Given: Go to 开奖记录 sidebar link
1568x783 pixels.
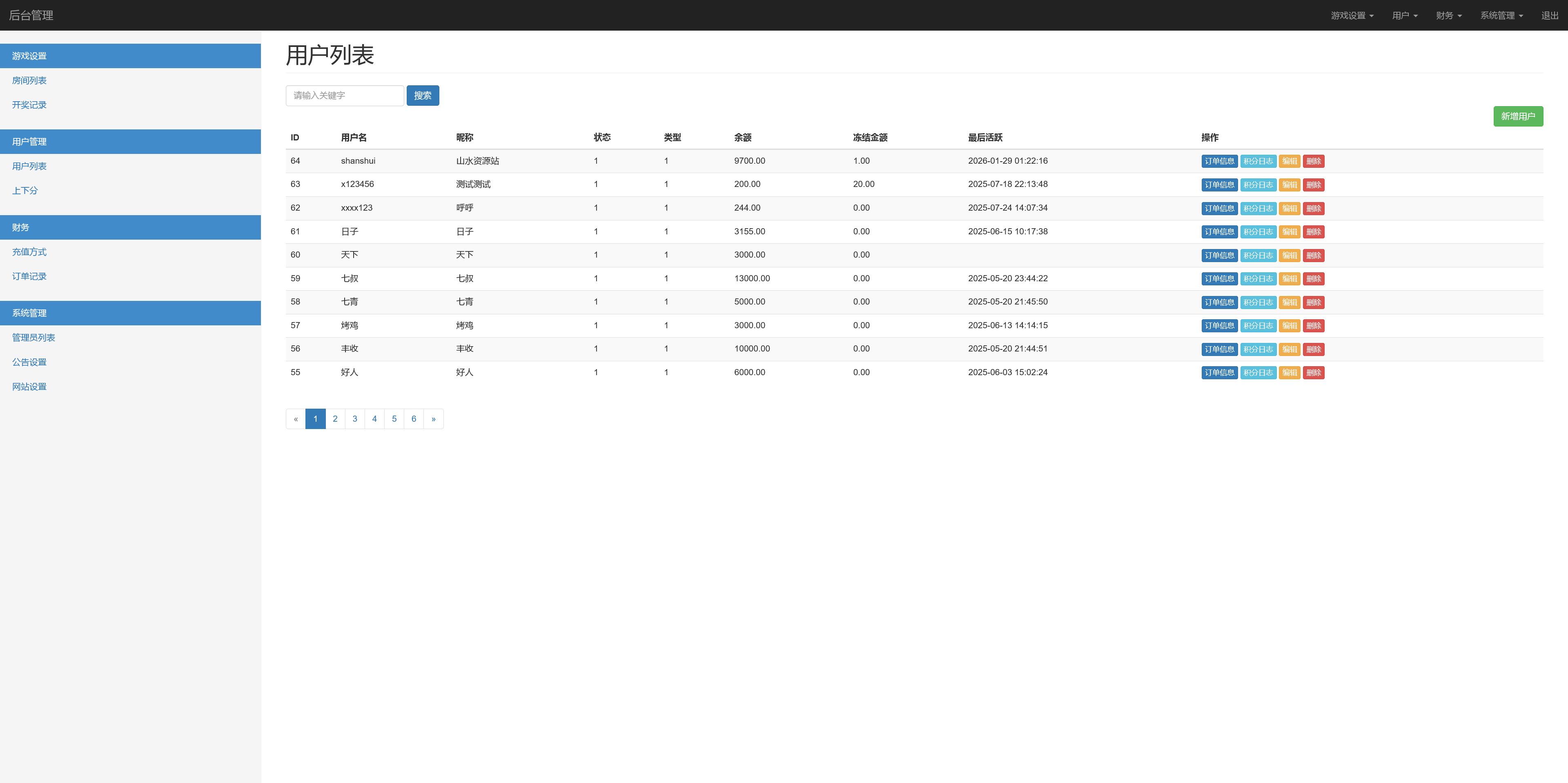Looking at the screenshot, I should click(29, 105).
